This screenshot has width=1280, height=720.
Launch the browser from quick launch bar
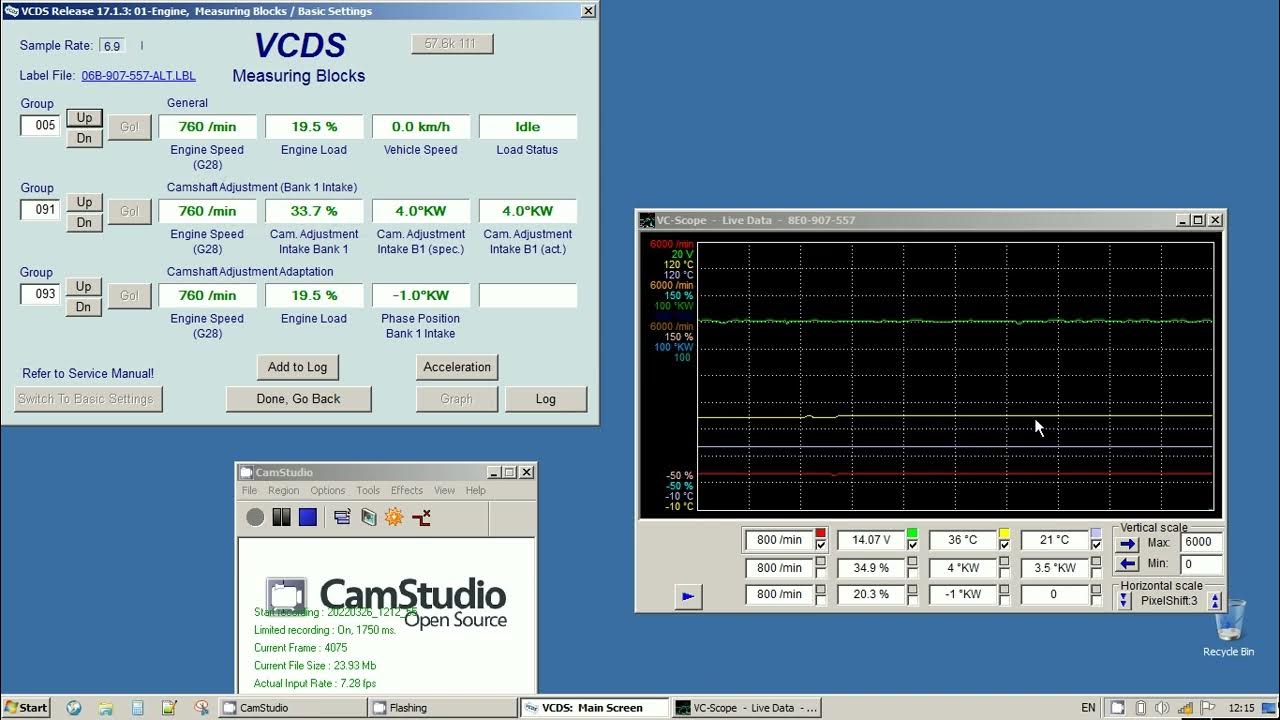[74, 707]
